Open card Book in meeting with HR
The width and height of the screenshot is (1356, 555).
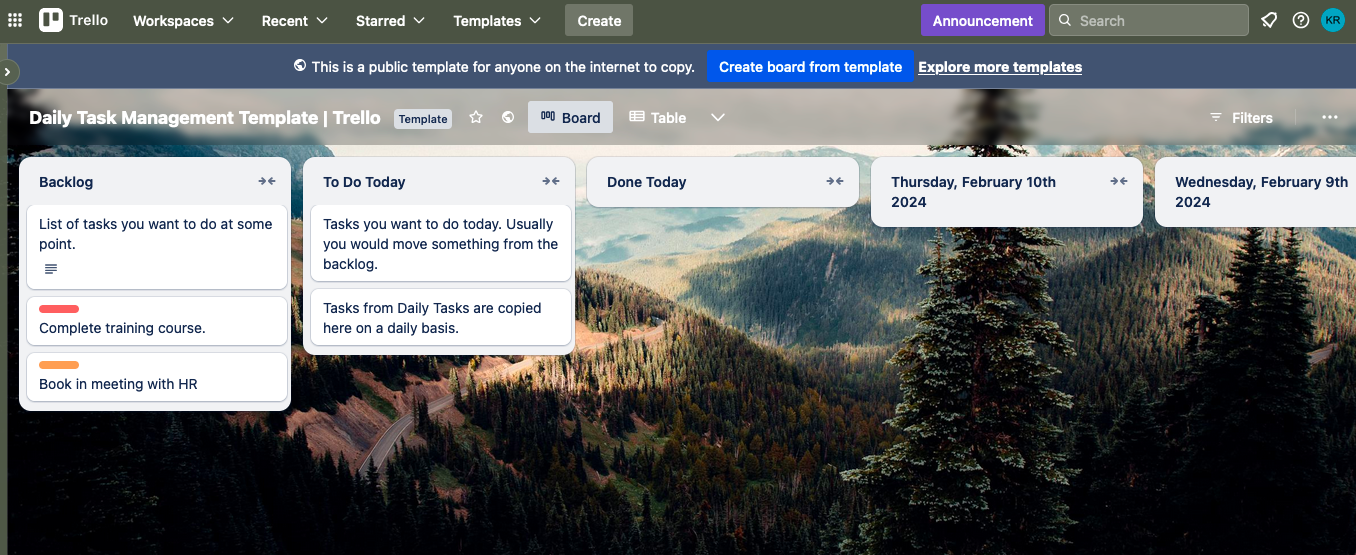[157, 377]
